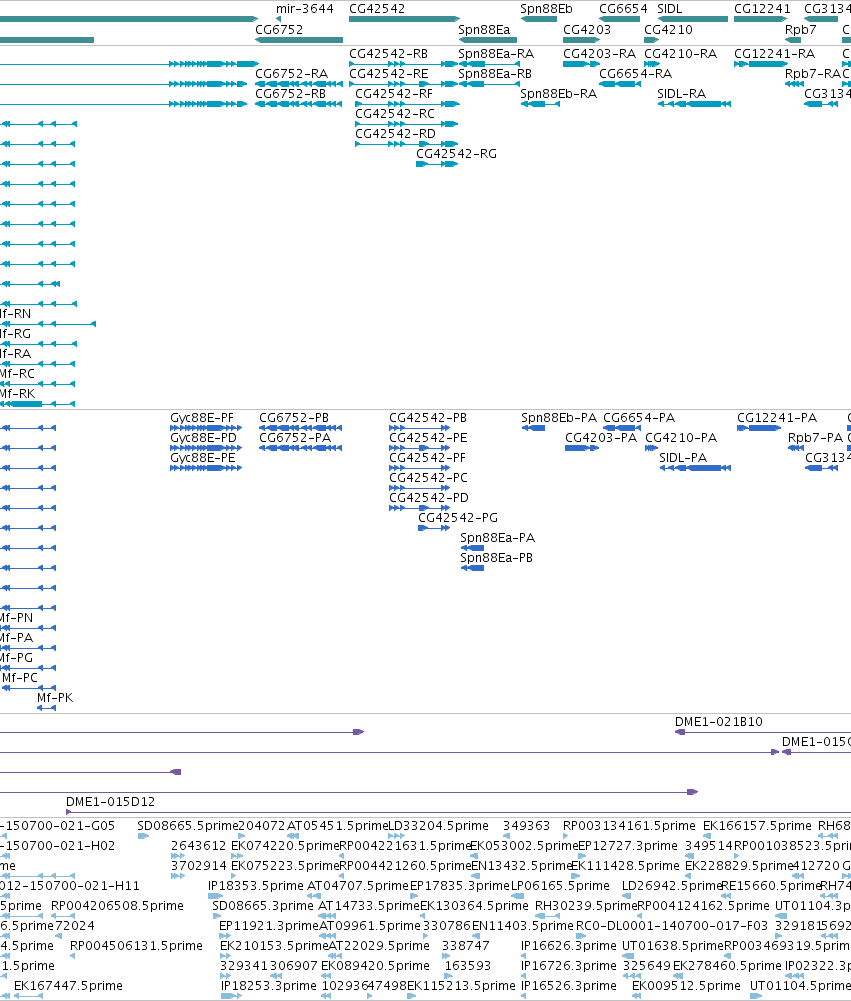Click the CG6752 gene label

pyautogui.click(x=279, y=29)
